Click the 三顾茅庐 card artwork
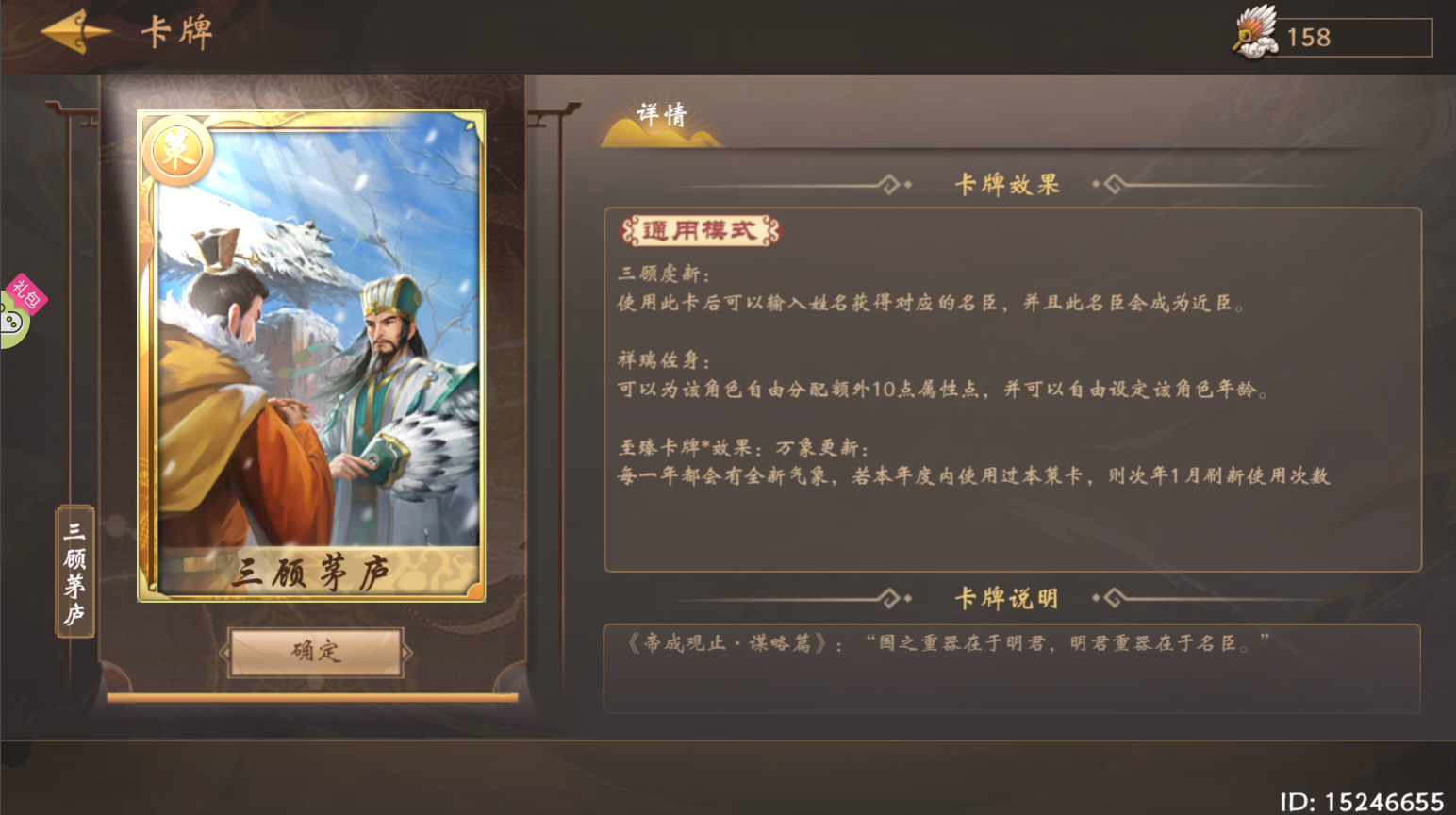 pyautogui.click(x=311, y=356)
